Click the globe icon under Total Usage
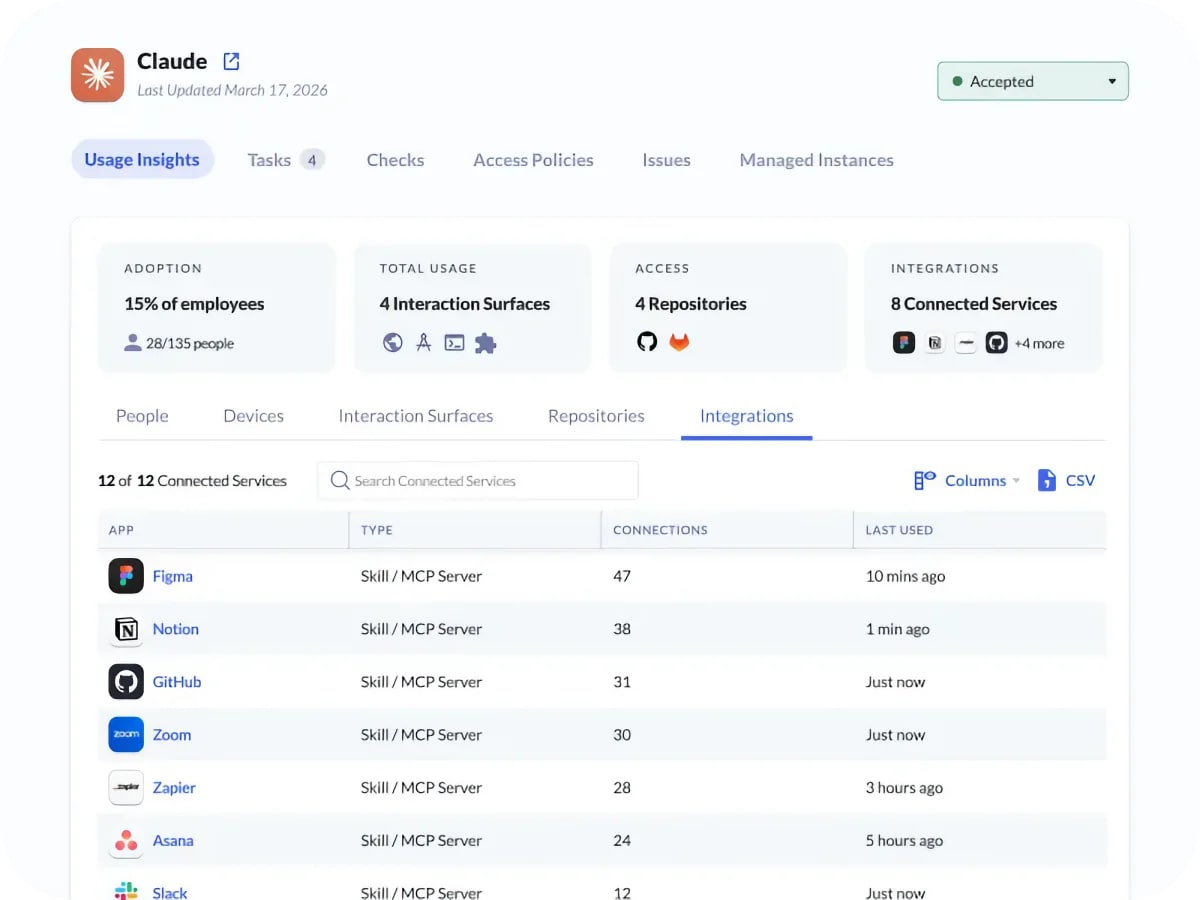This screenshot has height=900, width=1200. [393, 343]
